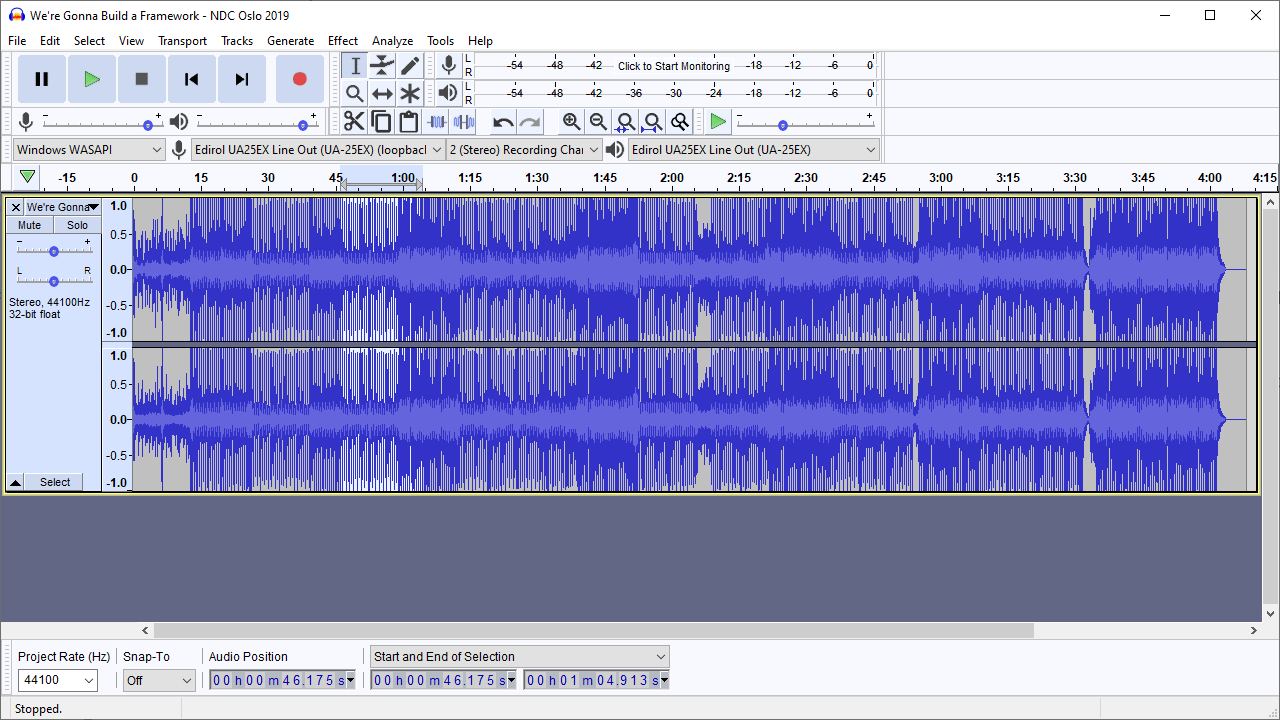Open the Audio Position time format arrow

click(350, 680)
